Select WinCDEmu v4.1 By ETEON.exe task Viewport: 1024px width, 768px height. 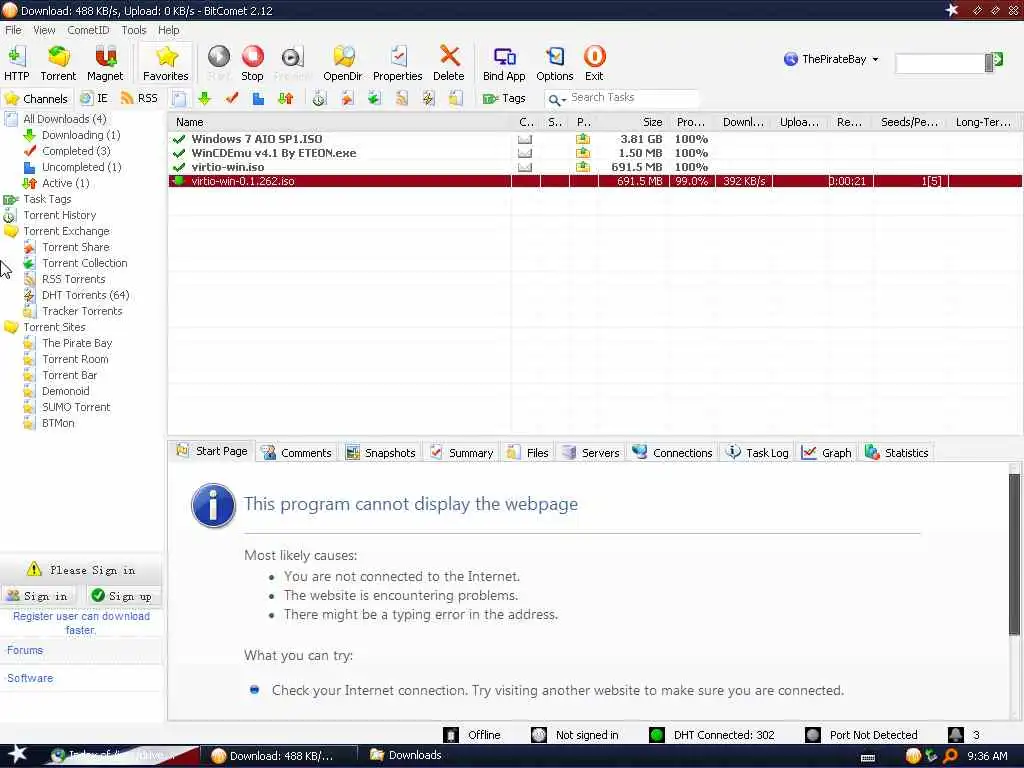[594, 153]
